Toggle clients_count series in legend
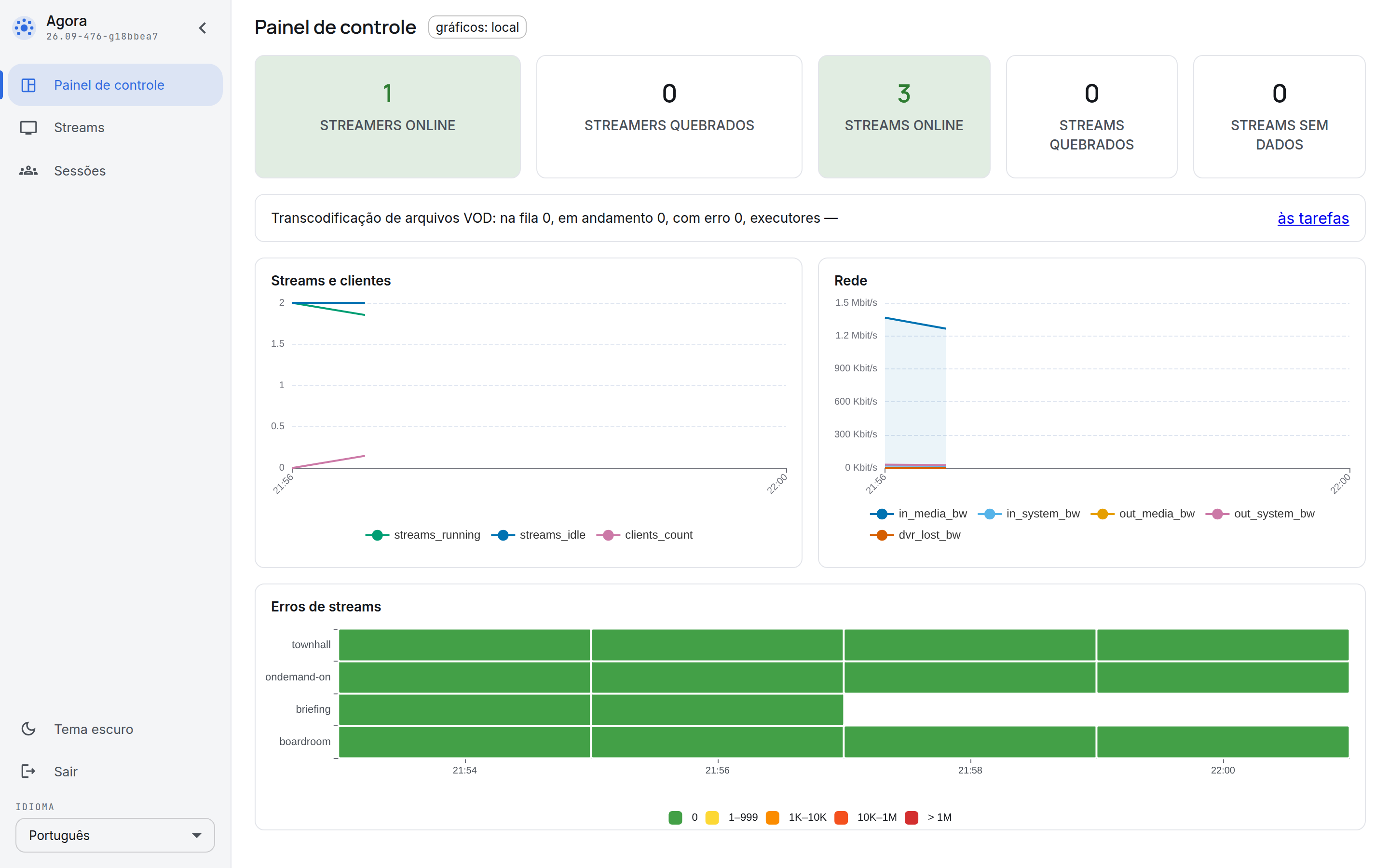Image resolution: width=1389 pixels, height=868 pixels. (644, 535)
